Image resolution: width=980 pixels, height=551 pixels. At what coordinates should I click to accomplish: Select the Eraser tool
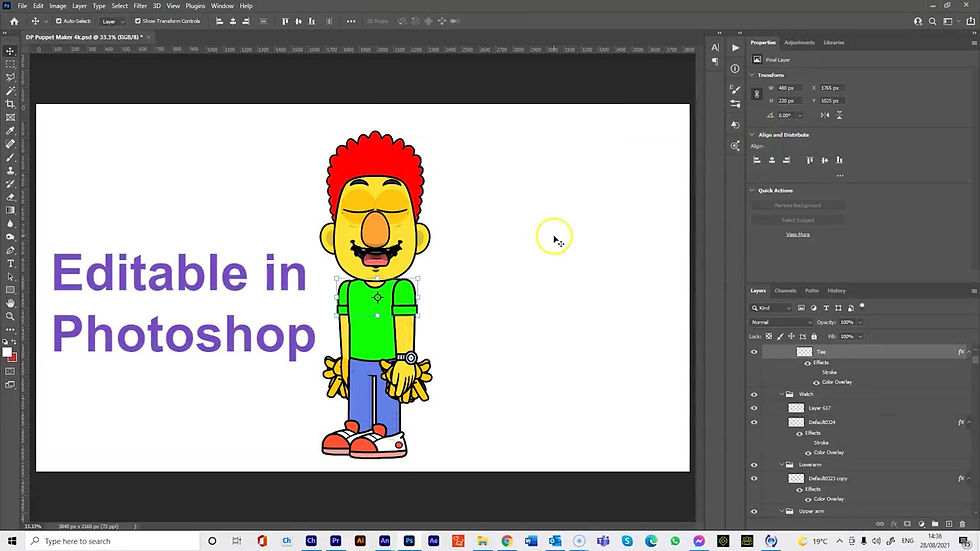coord(10,197)
